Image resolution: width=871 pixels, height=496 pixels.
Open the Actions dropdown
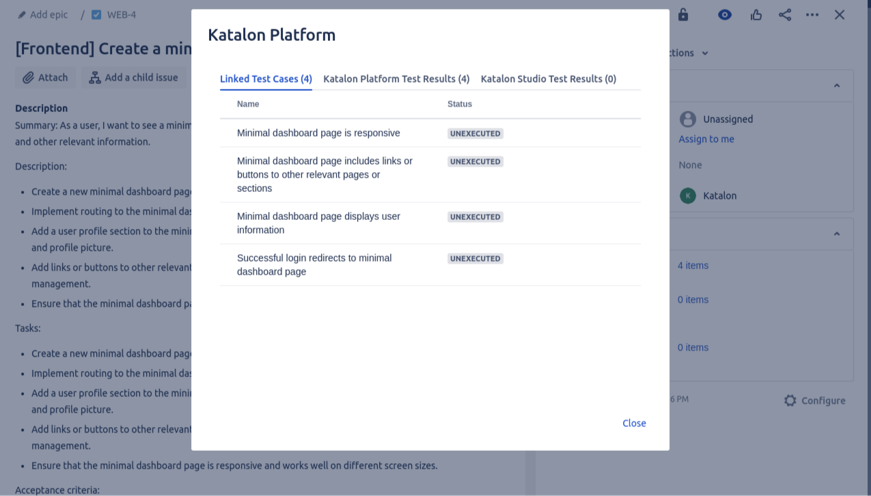click(692, 53)
